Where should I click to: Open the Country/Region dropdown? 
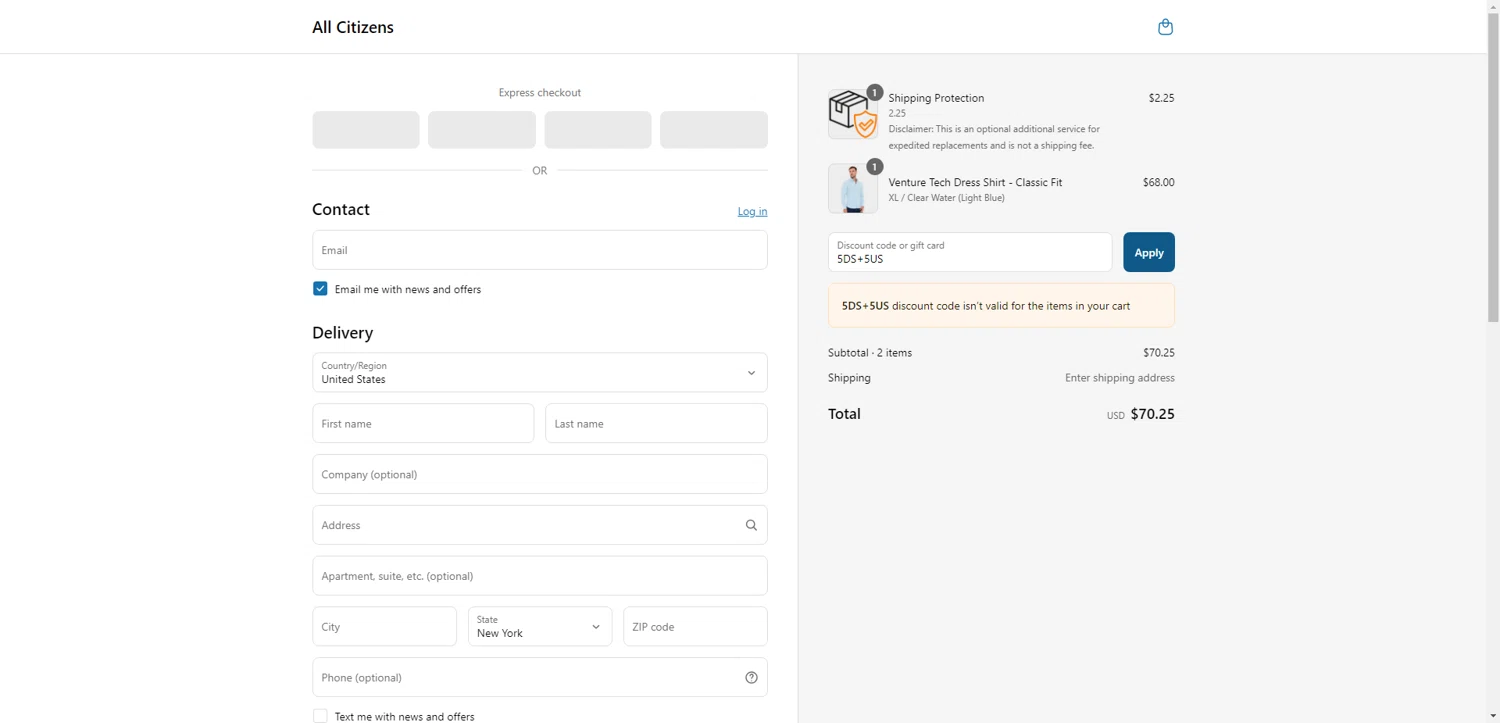coord(540,372)
